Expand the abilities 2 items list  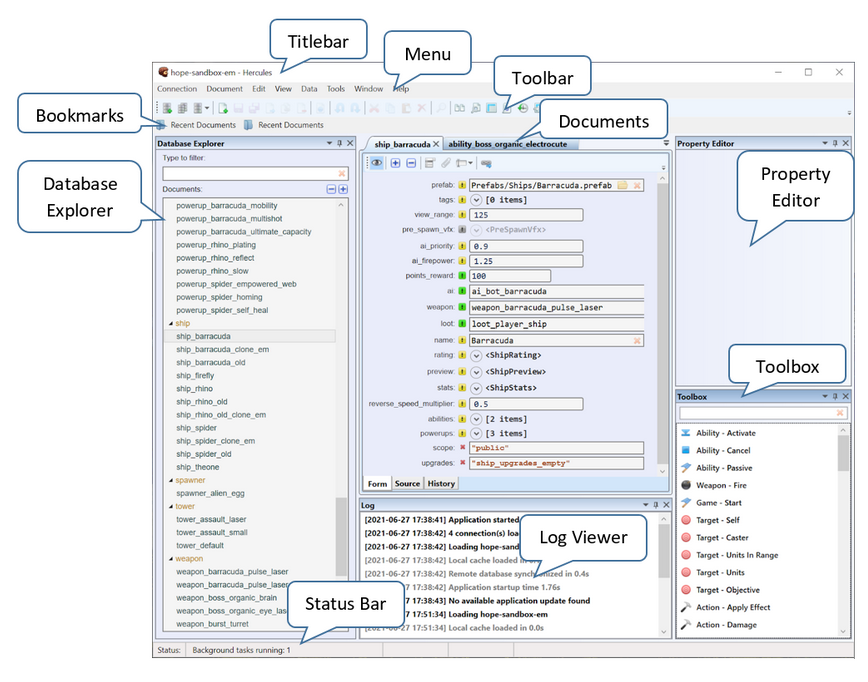tap(476, 418)
